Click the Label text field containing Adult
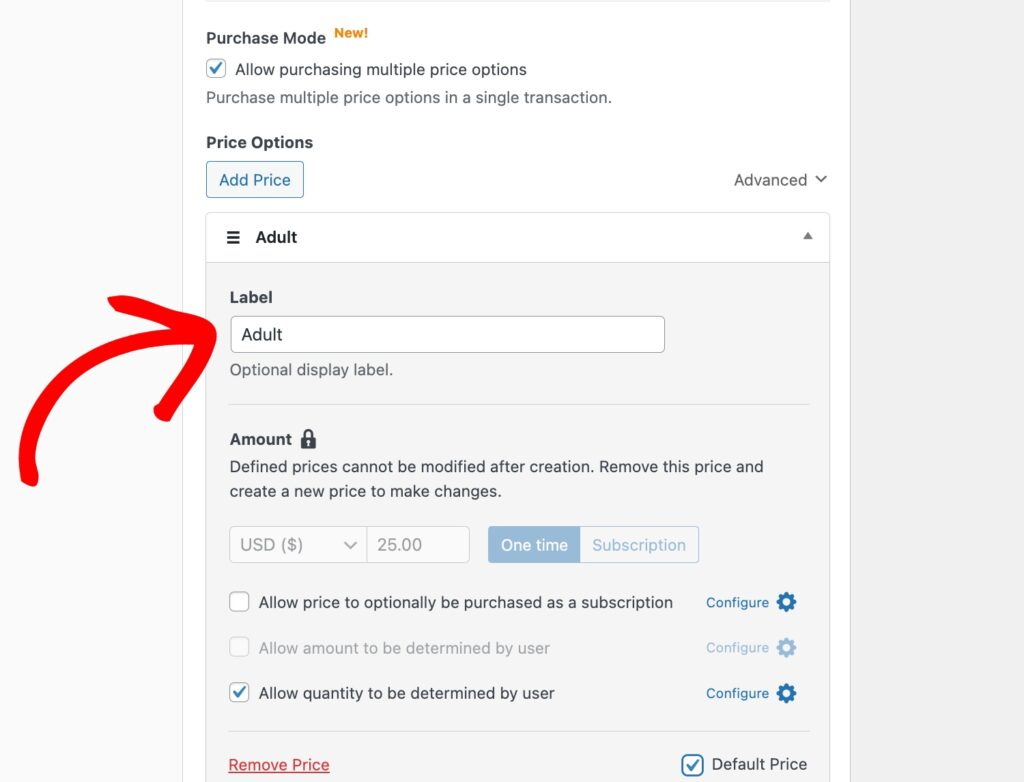 click(x=447, y=335)
